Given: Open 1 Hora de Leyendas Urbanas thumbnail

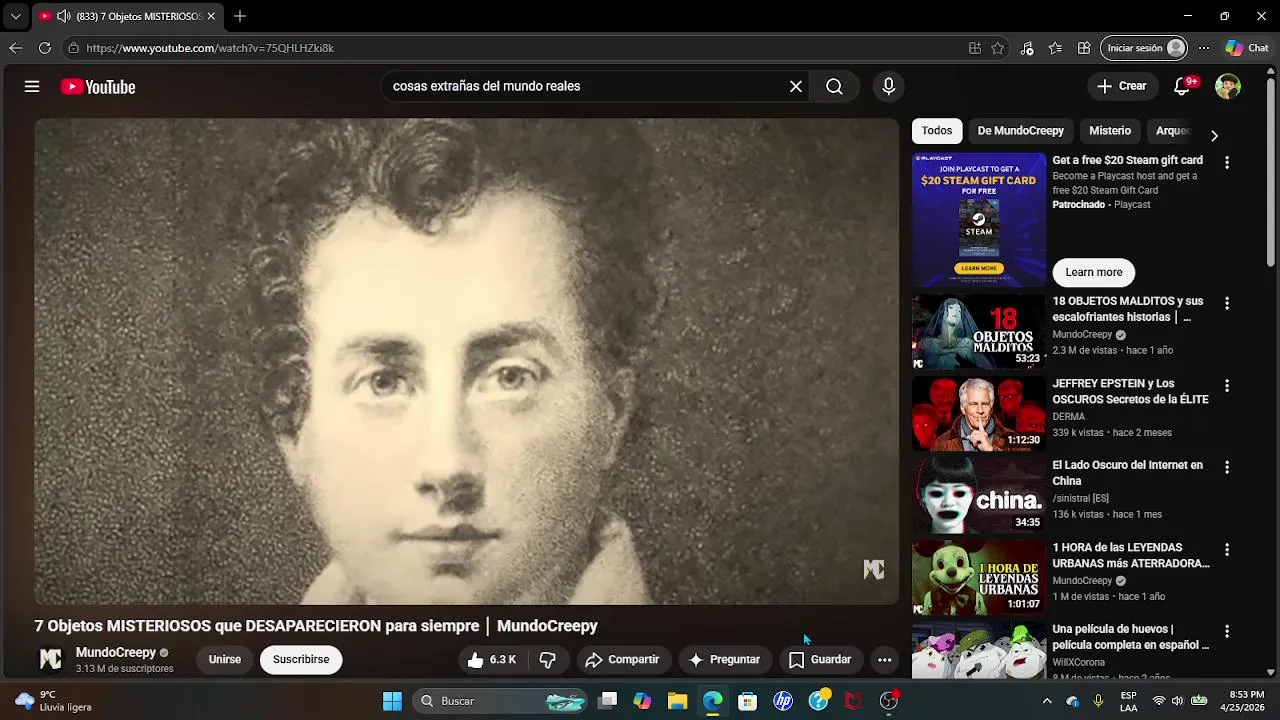Looking at the screenshot, I should (x=979, y=578).
